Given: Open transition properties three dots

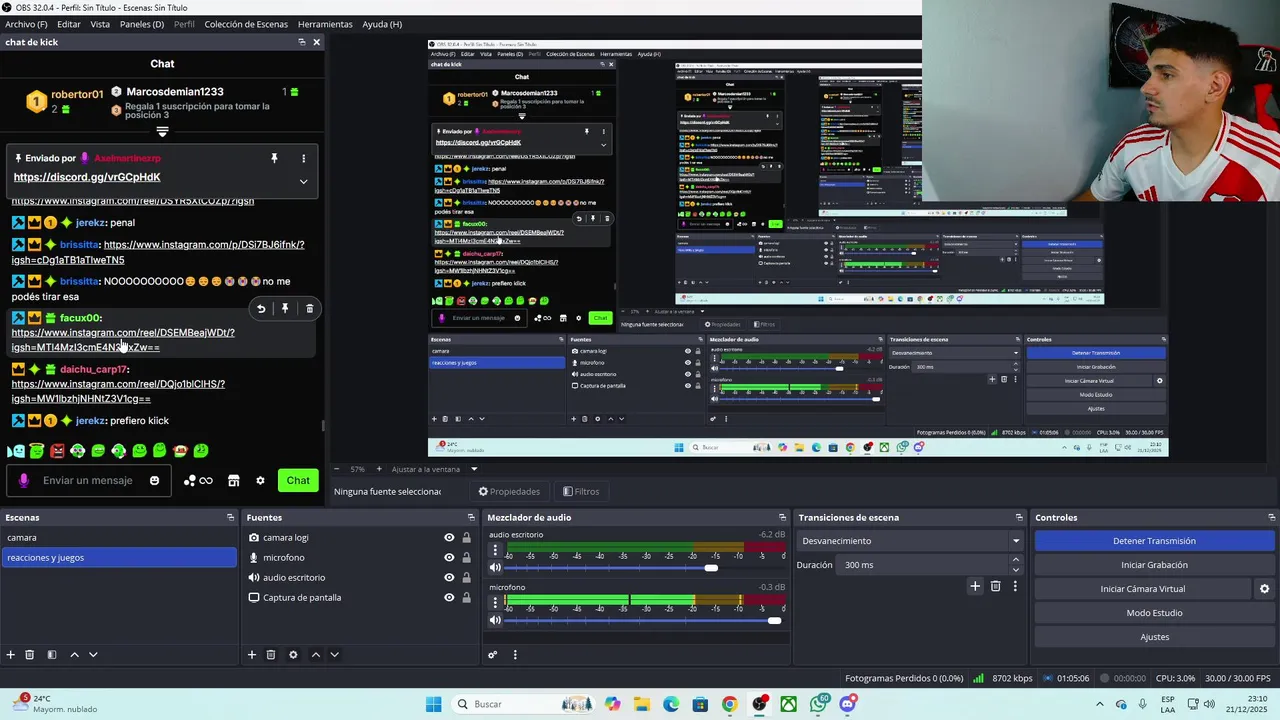Looking at the screenshot, I should 1015,587.
